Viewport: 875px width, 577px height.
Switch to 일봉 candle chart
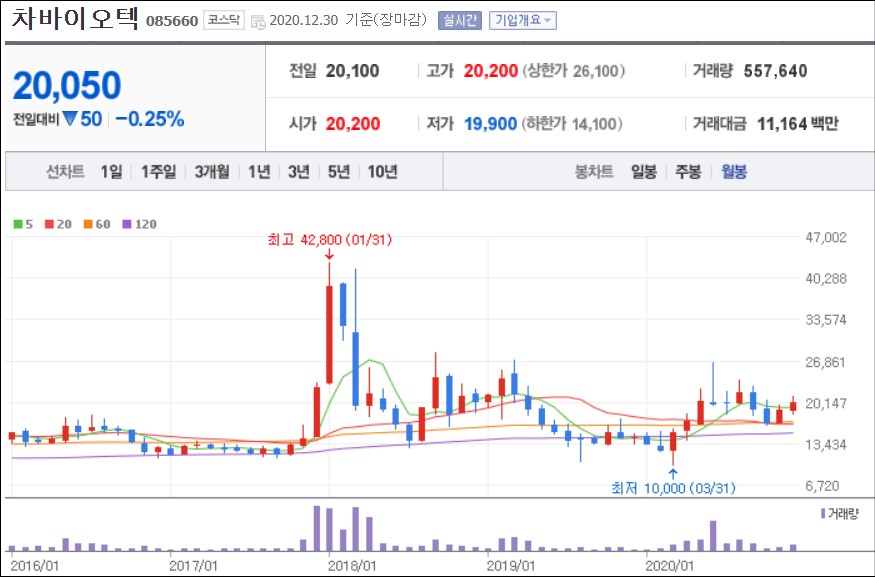(x=643, y=172)
